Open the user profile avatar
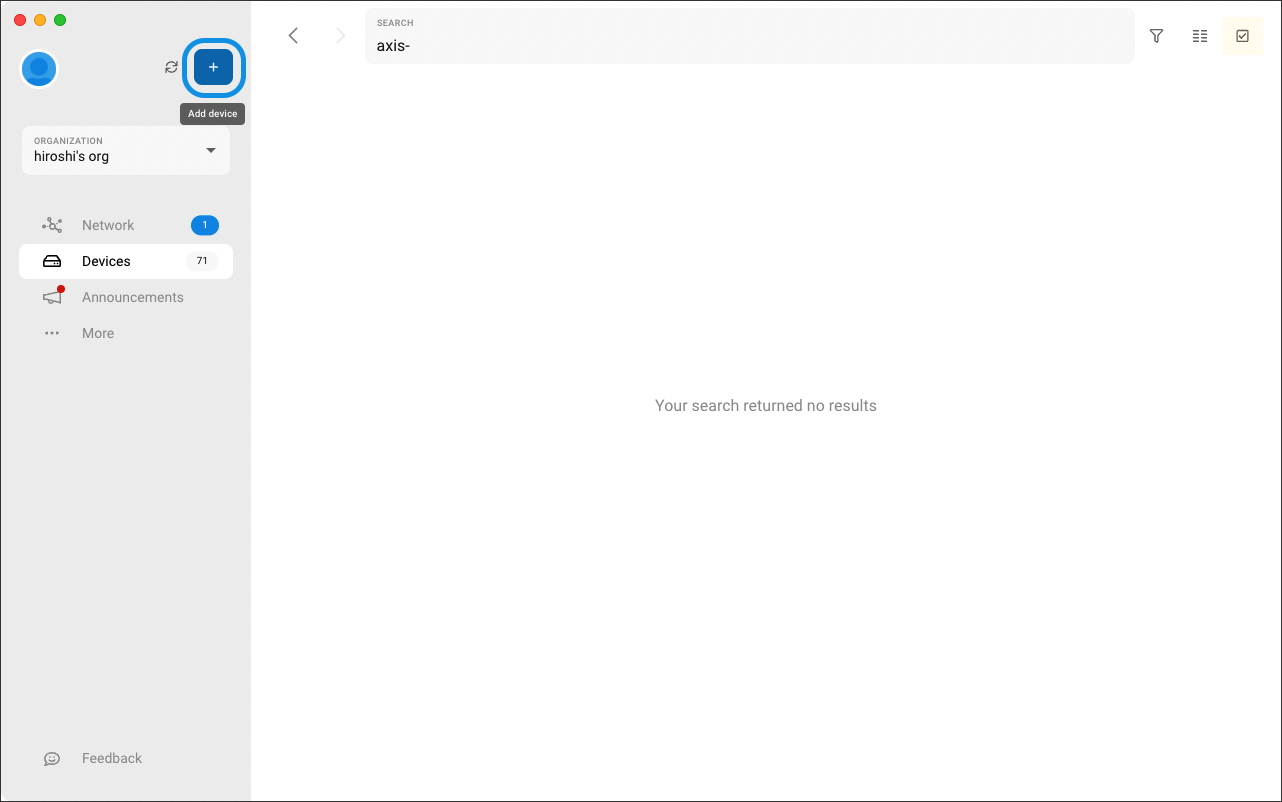 click(x=39, y=68)
